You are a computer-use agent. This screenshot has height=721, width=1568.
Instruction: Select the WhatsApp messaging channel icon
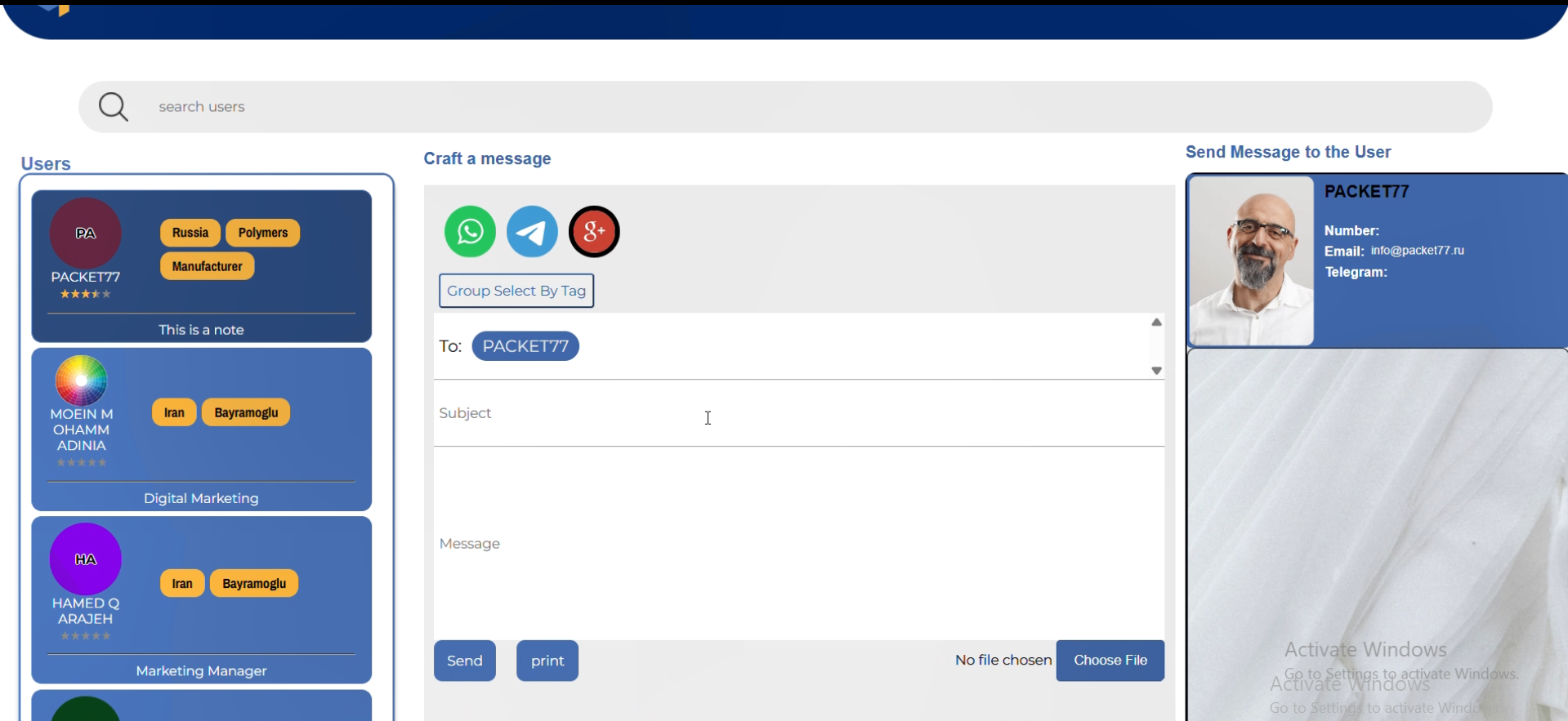point(470,232)
